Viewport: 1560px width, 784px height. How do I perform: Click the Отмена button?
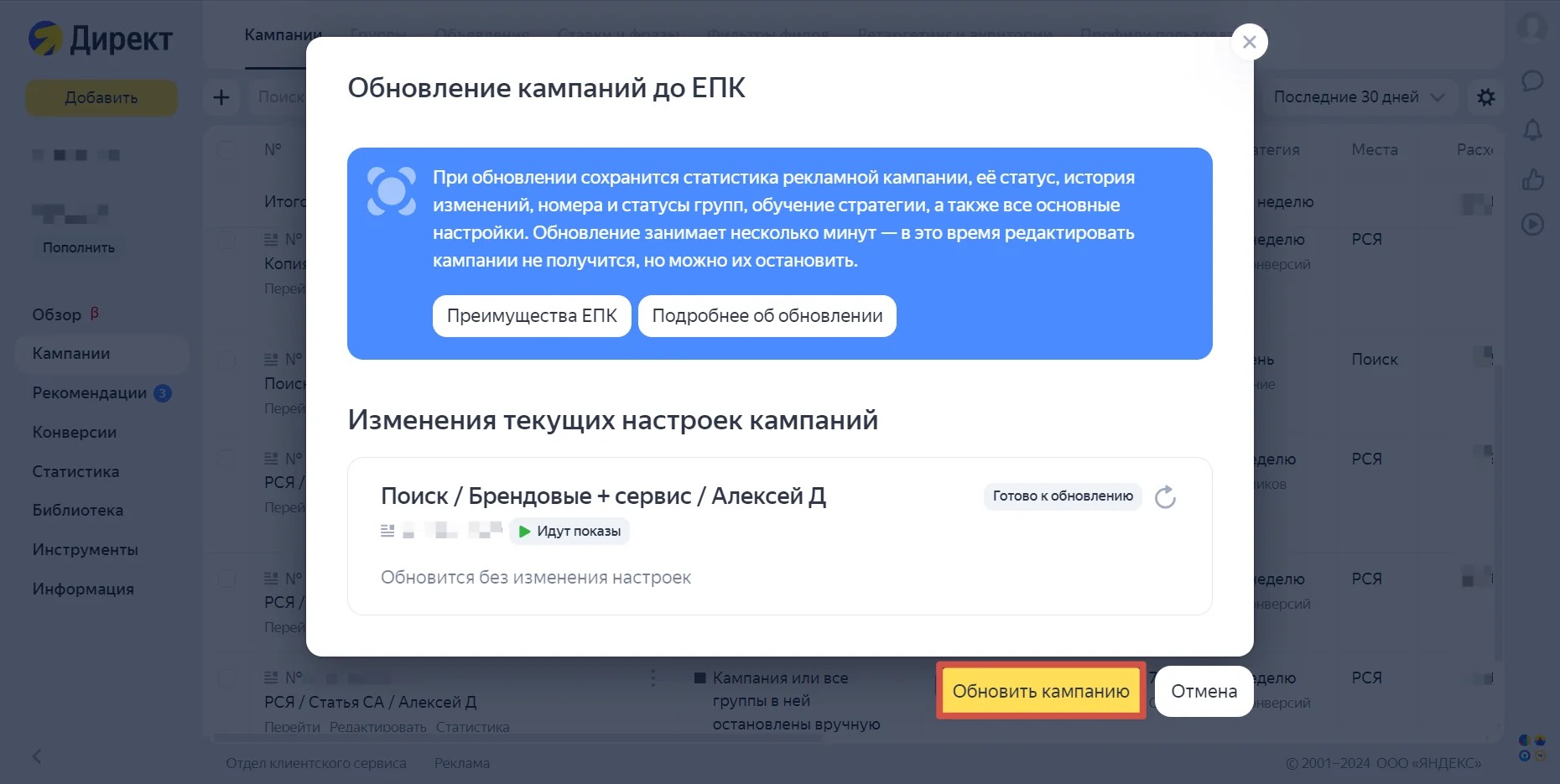(x=1204, y=692)
